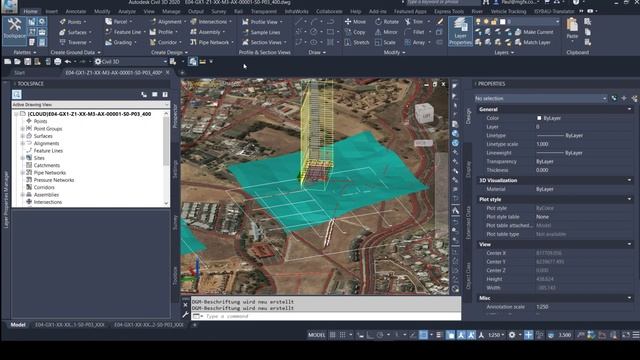
Task: Click the Pipe Network tool
Action: (211, 42)
